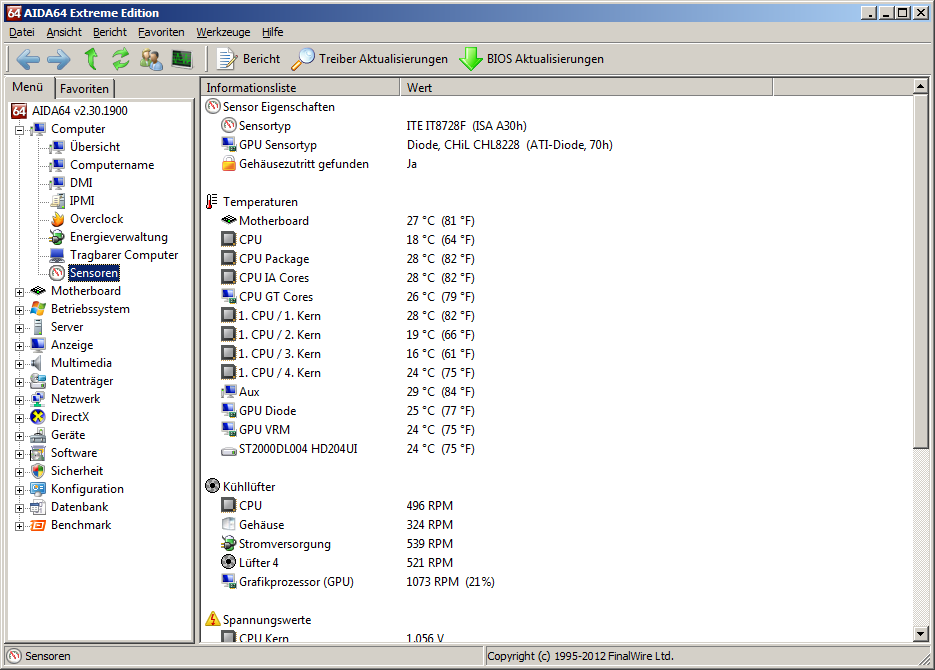Click the green refresh arrows icon
The width and height of the screenshot is (935, 670).
(121, 58)
